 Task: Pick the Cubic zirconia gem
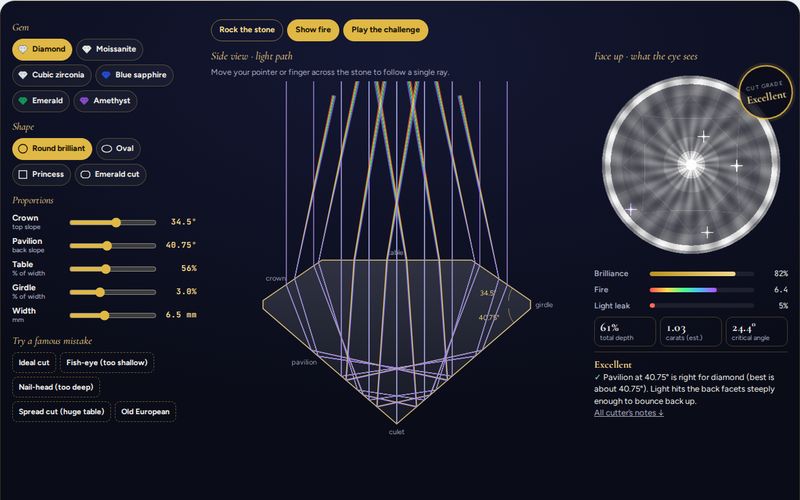52,75
